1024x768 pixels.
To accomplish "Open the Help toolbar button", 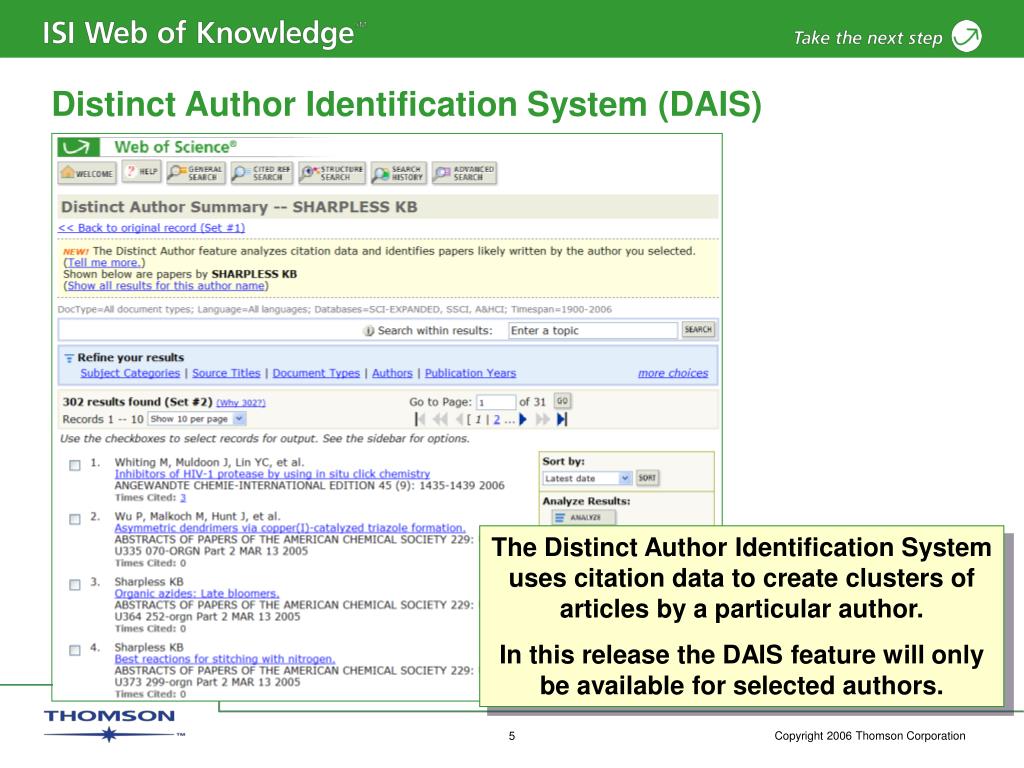I will 142,172.
